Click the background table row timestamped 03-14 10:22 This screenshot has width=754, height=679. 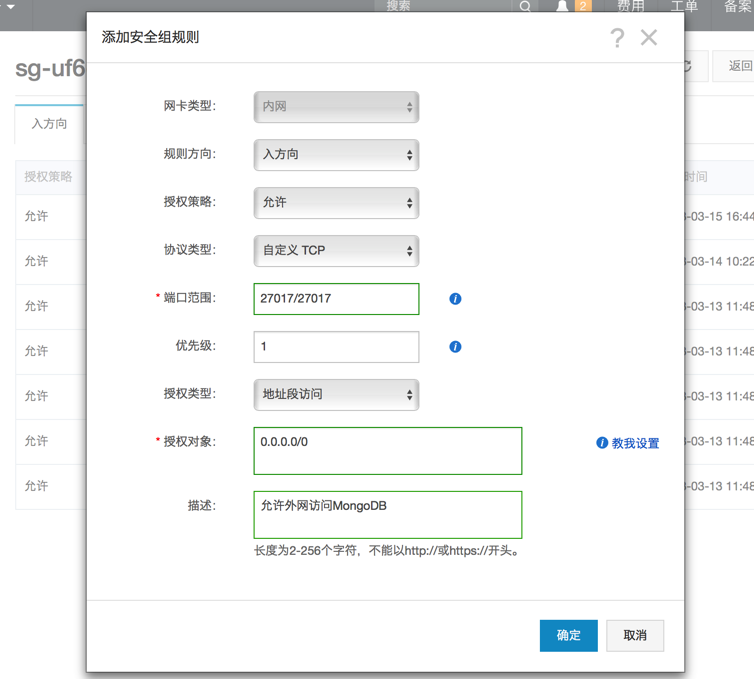point(718,262)
